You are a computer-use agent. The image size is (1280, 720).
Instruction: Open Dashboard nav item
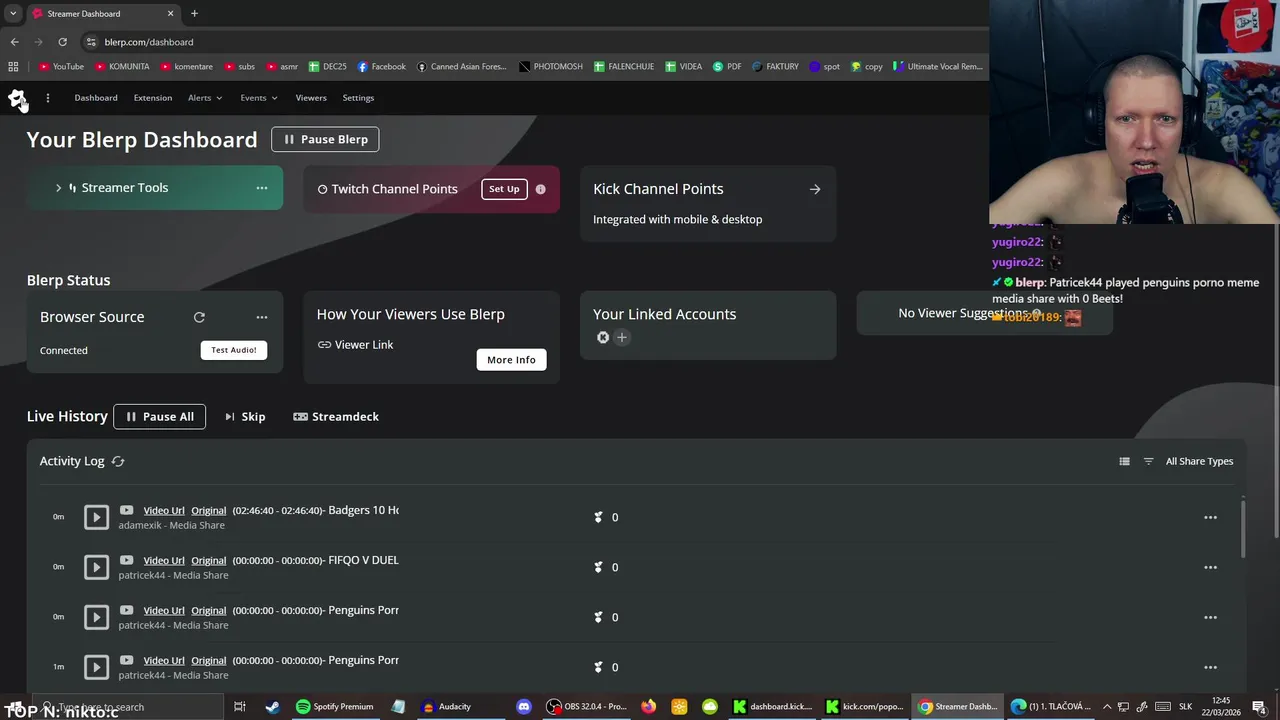[96, 98]
